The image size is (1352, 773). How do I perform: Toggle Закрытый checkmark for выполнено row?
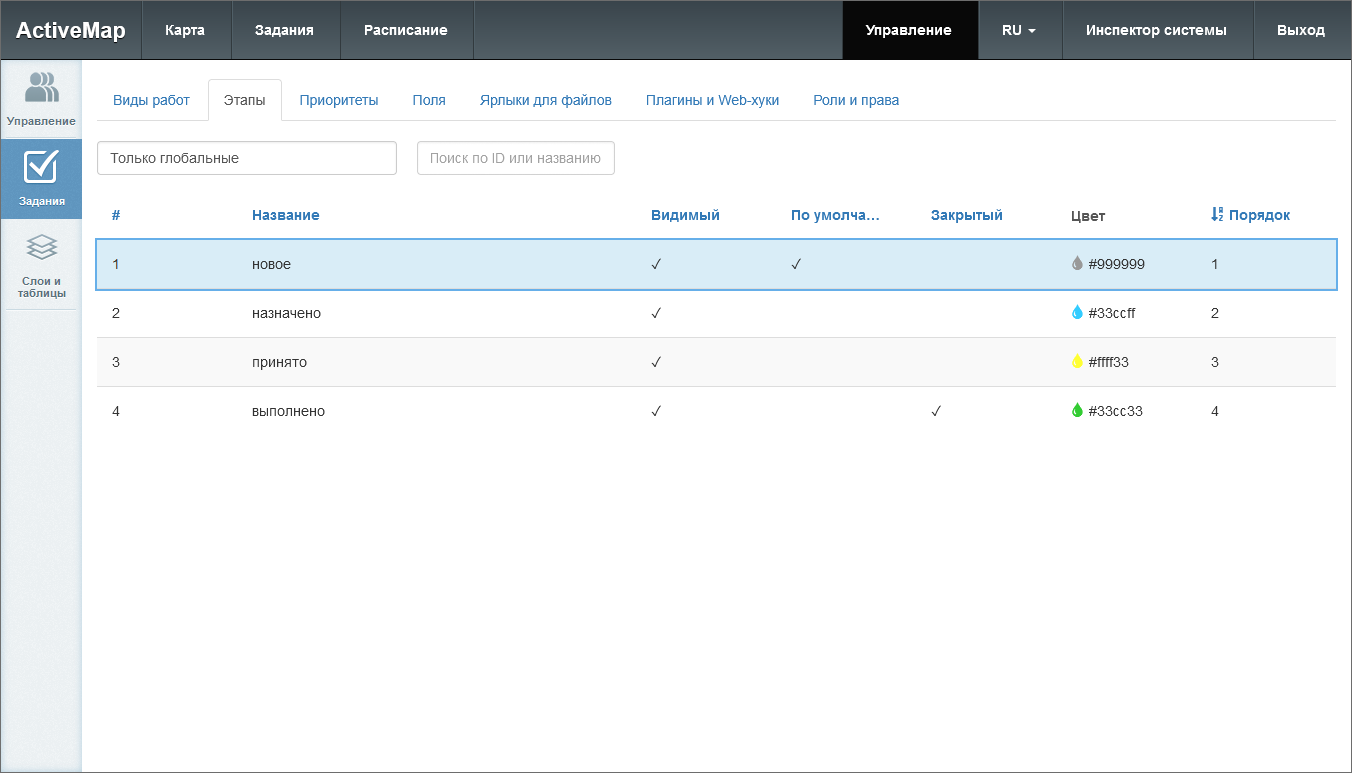[936, 411]
